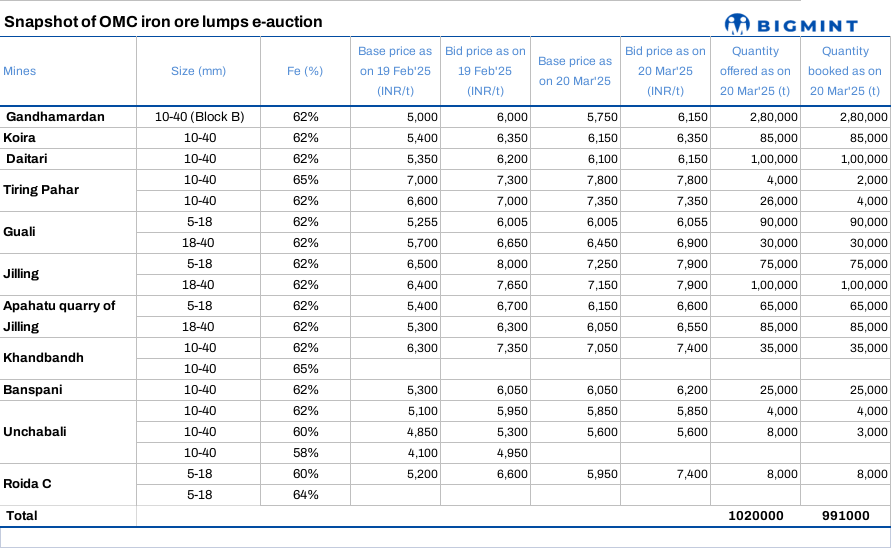Viewport: 891px width, 548px height.
Task: Select Quantity booked as on 20 Mar'25 header
Action: pyautogui.click(x=845, y=71)
